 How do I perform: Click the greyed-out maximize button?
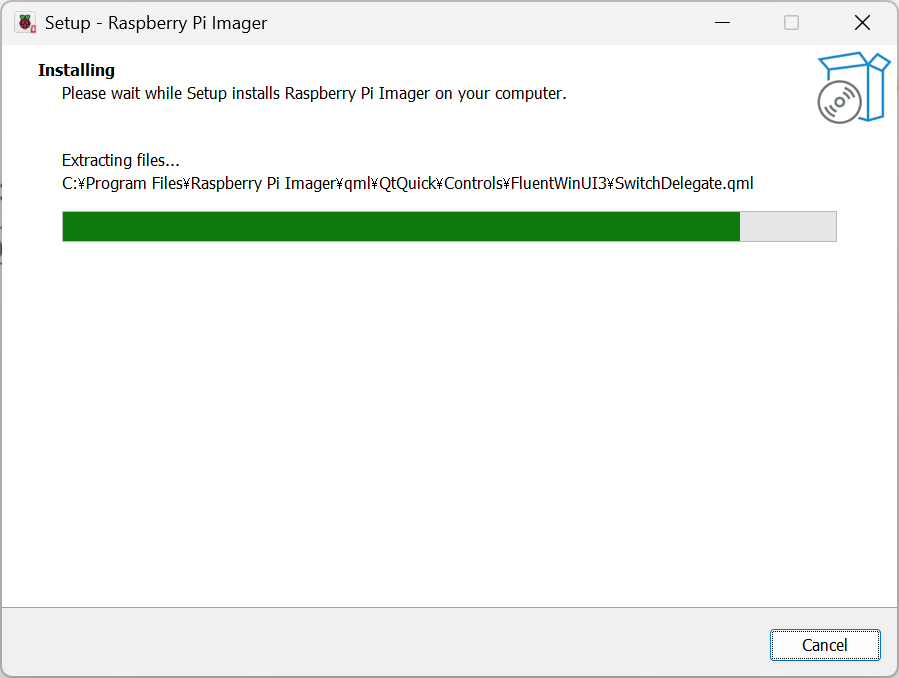(x=791, y=23)
